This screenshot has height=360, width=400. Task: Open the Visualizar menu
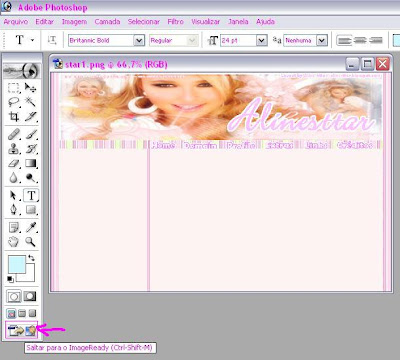(205, 22)
